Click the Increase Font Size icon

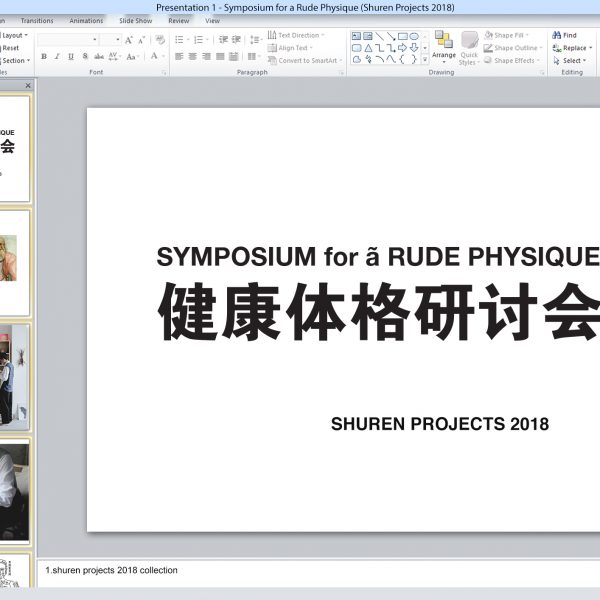tap(128, 40)
